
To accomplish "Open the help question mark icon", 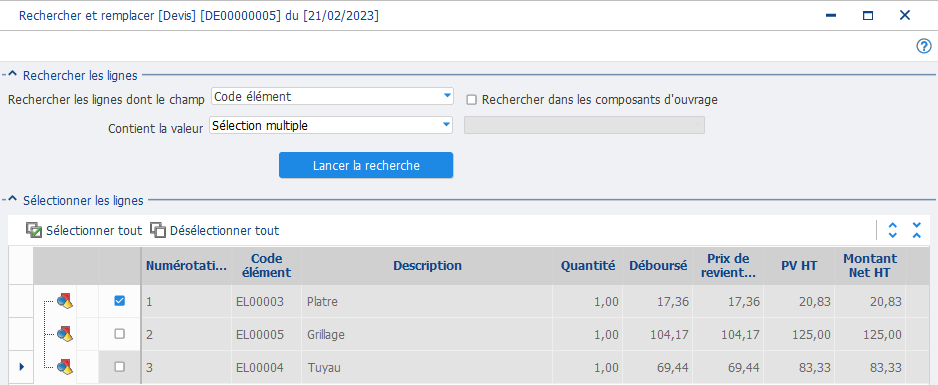I will [924, 46].
